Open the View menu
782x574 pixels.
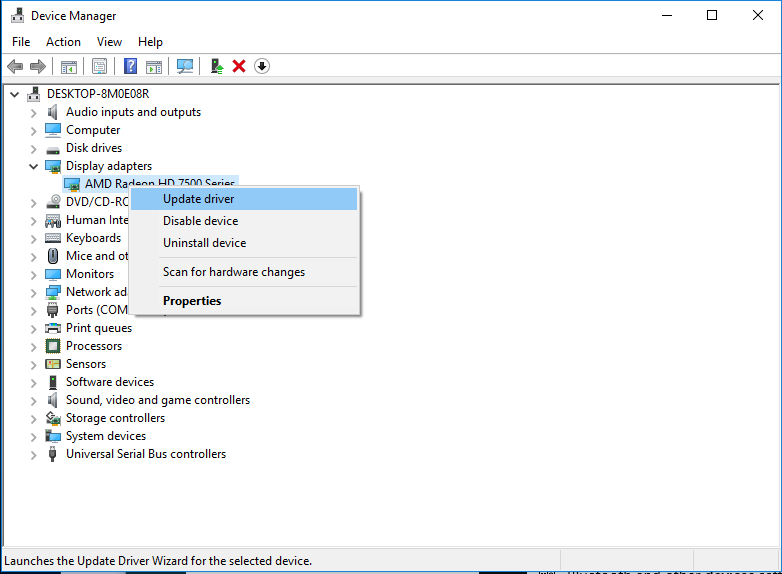(x=109, y=42)
